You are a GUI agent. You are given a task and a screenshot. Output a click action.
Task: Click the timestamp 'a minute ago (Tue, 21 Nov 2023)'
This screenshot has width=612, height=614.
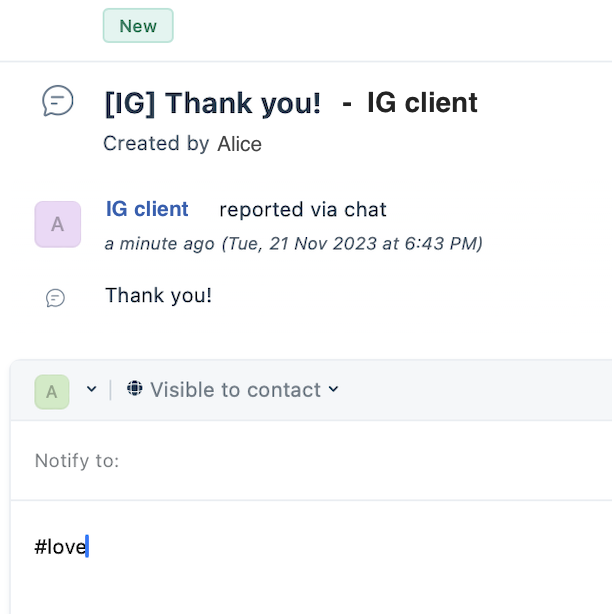point(294,244)
